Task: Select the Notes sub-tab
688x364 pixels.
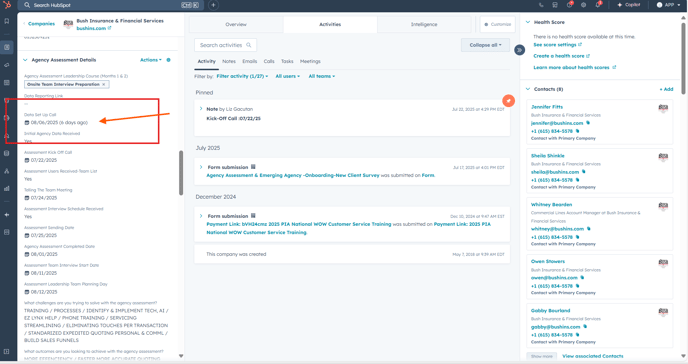Action: pyautogui.click(x=229, y=61)
